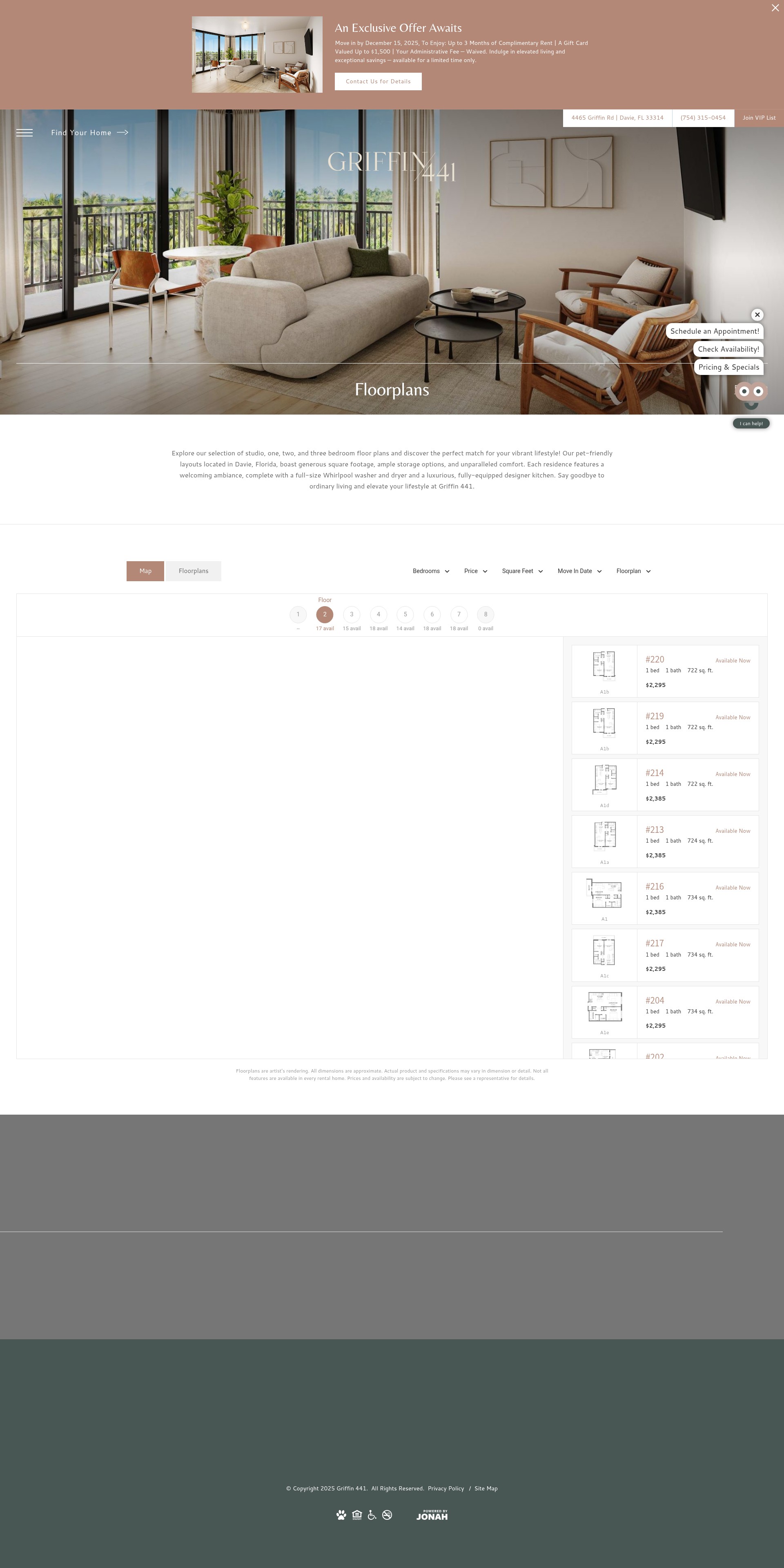The image size is (784, 1568).
Task: Click unit #219 title
Action: point(655,716)
